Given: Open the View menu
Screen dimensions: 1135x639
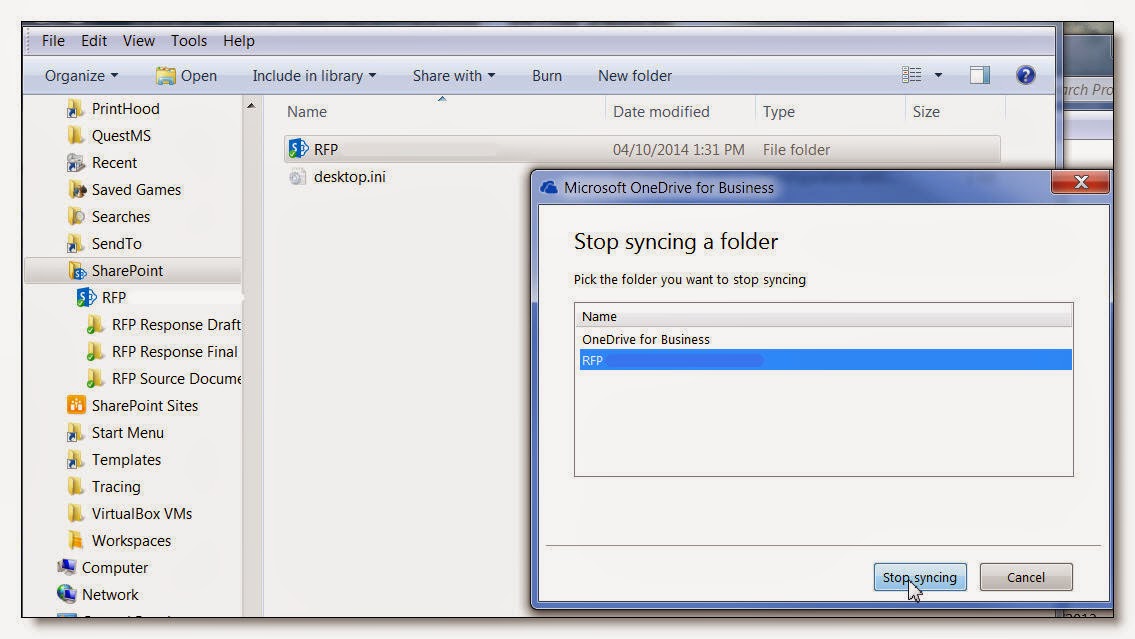Looking at the screenshot, I should pos(138,41).
